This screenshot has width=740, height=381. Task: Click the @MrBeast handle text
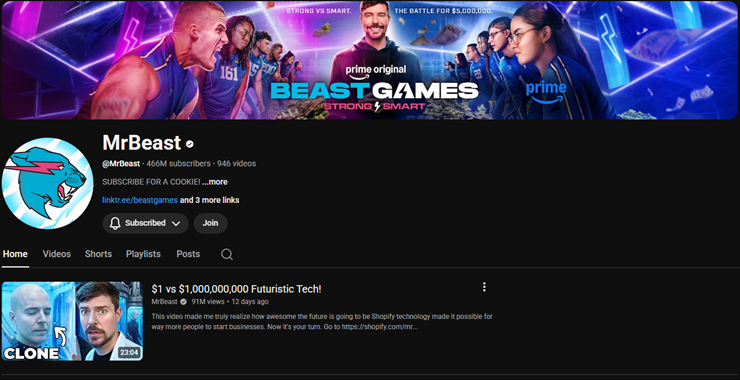[121, 164]
